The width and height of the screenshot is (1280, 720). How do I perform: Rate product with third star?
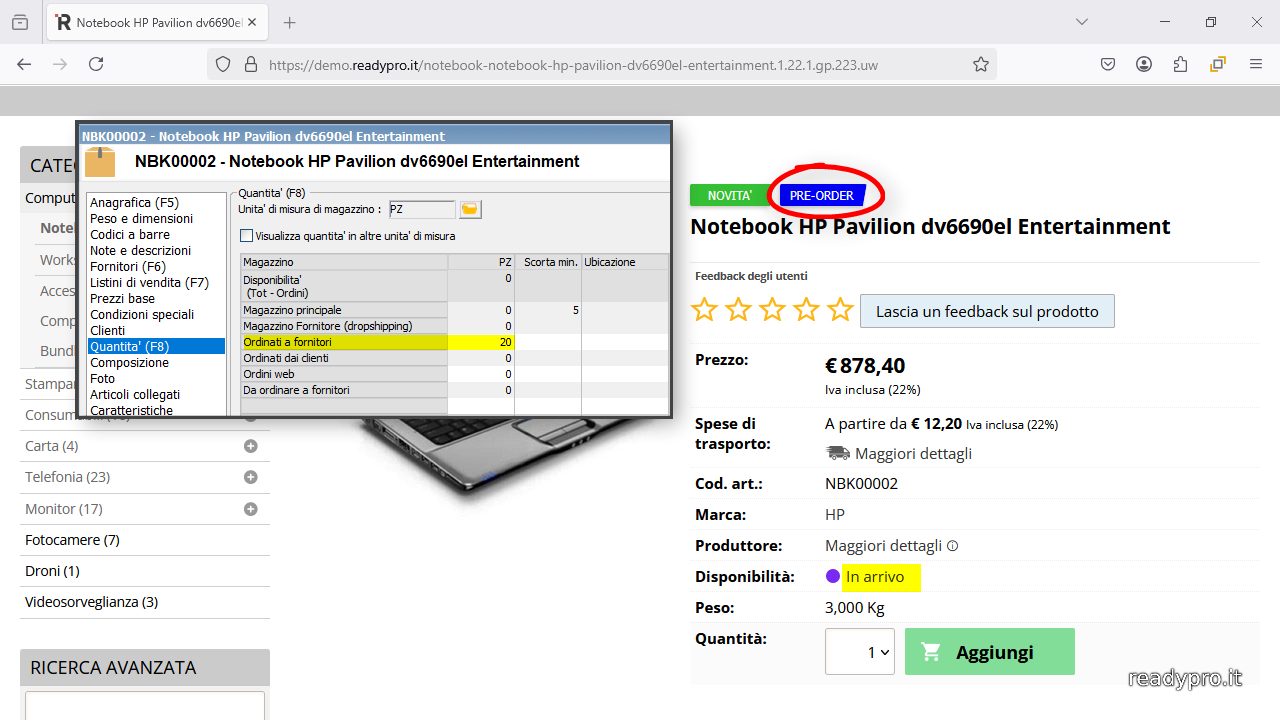(772, 310)
